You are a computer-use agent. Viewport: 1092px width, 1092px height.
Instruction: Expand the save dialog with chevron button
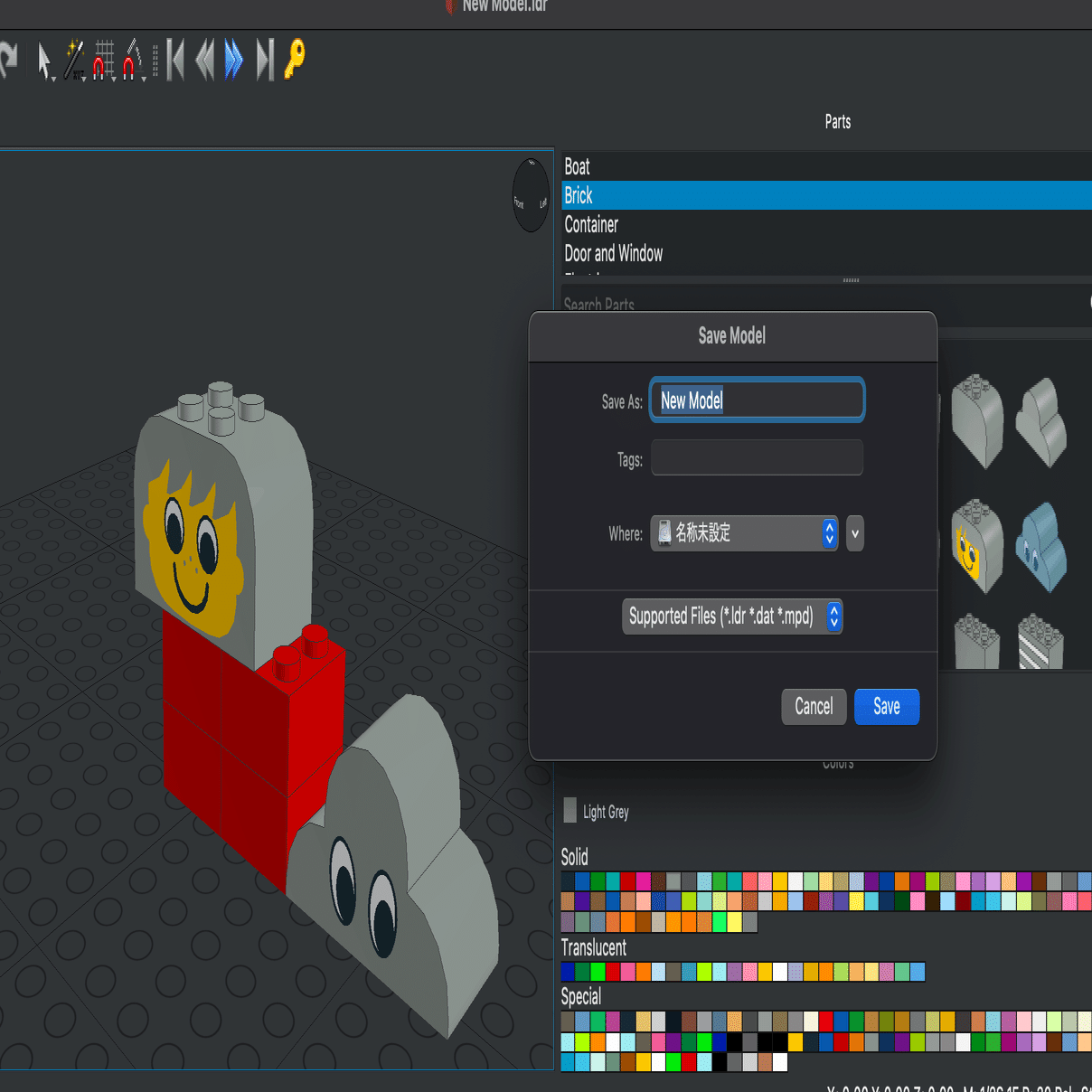855,533
